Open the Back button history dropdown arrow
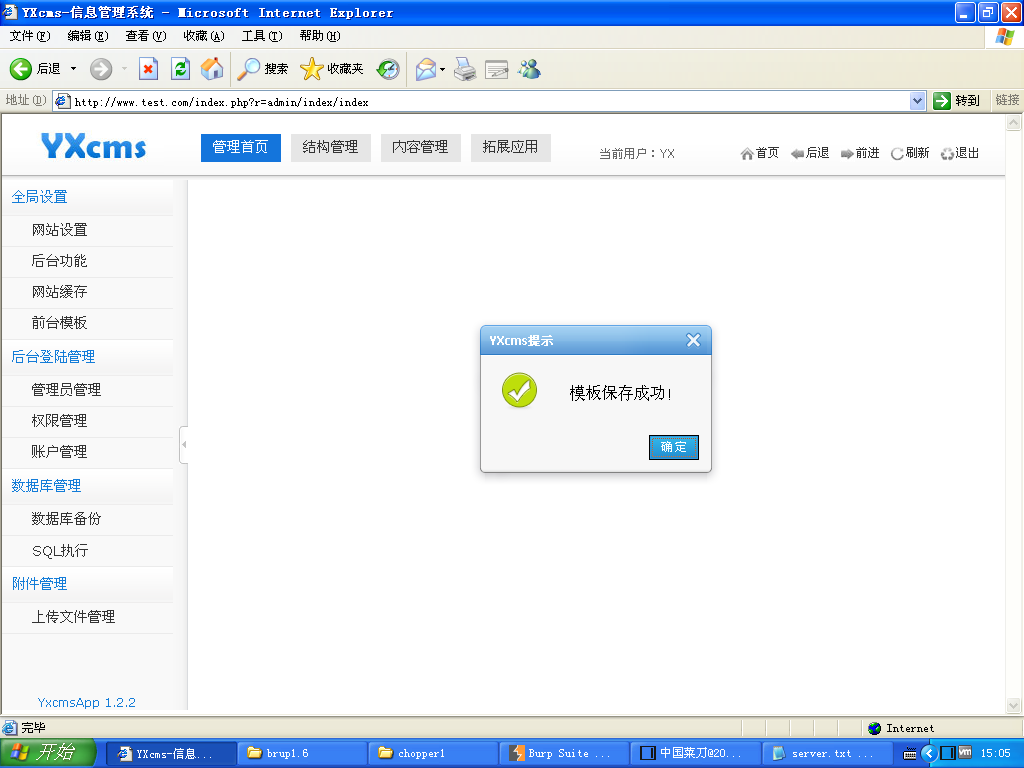 click(73, 69)
